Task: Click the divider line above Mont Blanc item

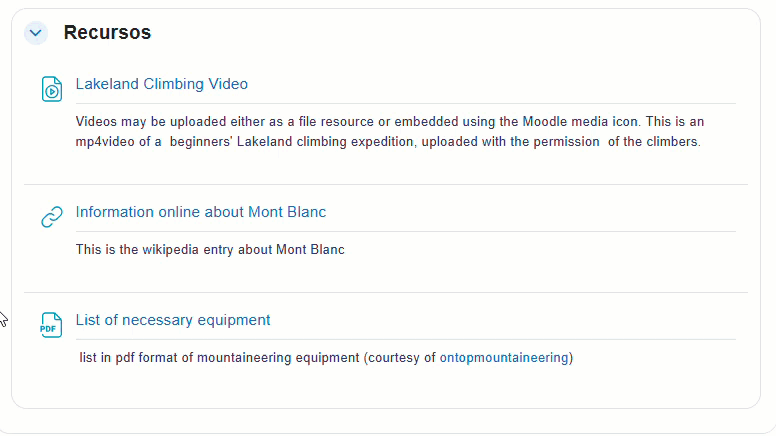Action: [386, 185]
